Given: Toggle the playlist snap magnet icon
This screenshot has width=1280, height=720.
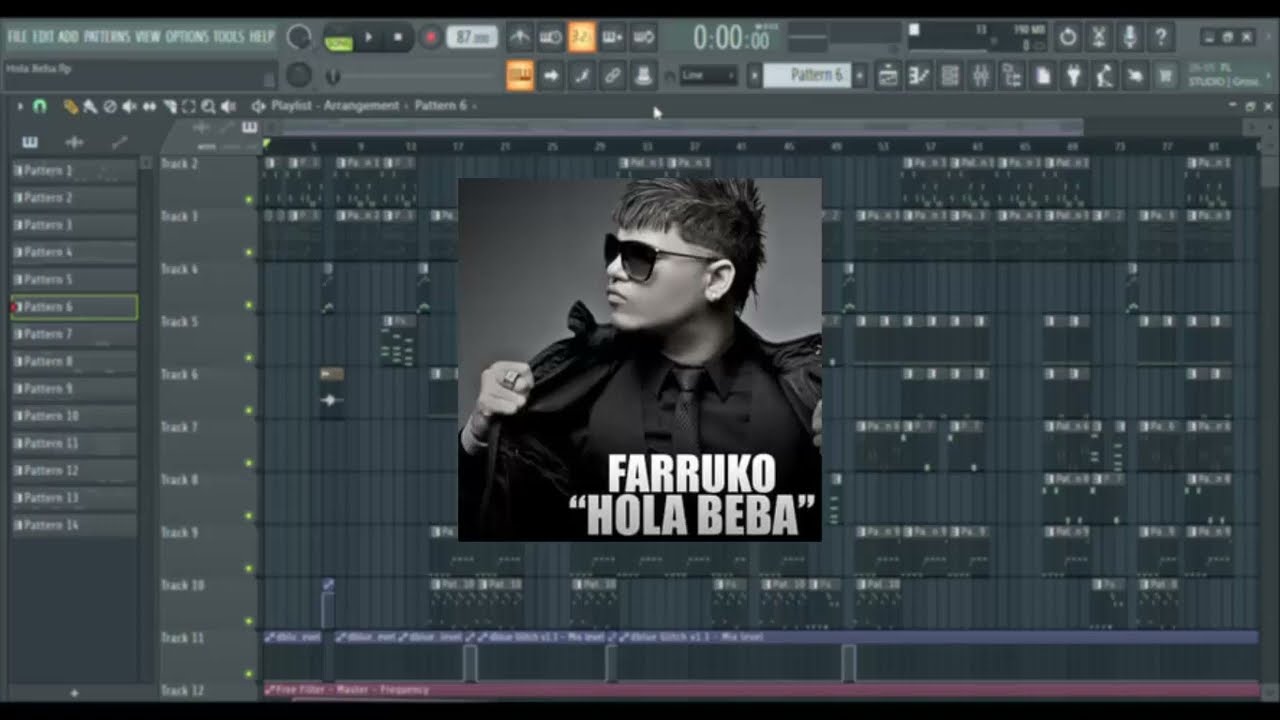Looking at the screenshot, I should (x=40, y=106).
